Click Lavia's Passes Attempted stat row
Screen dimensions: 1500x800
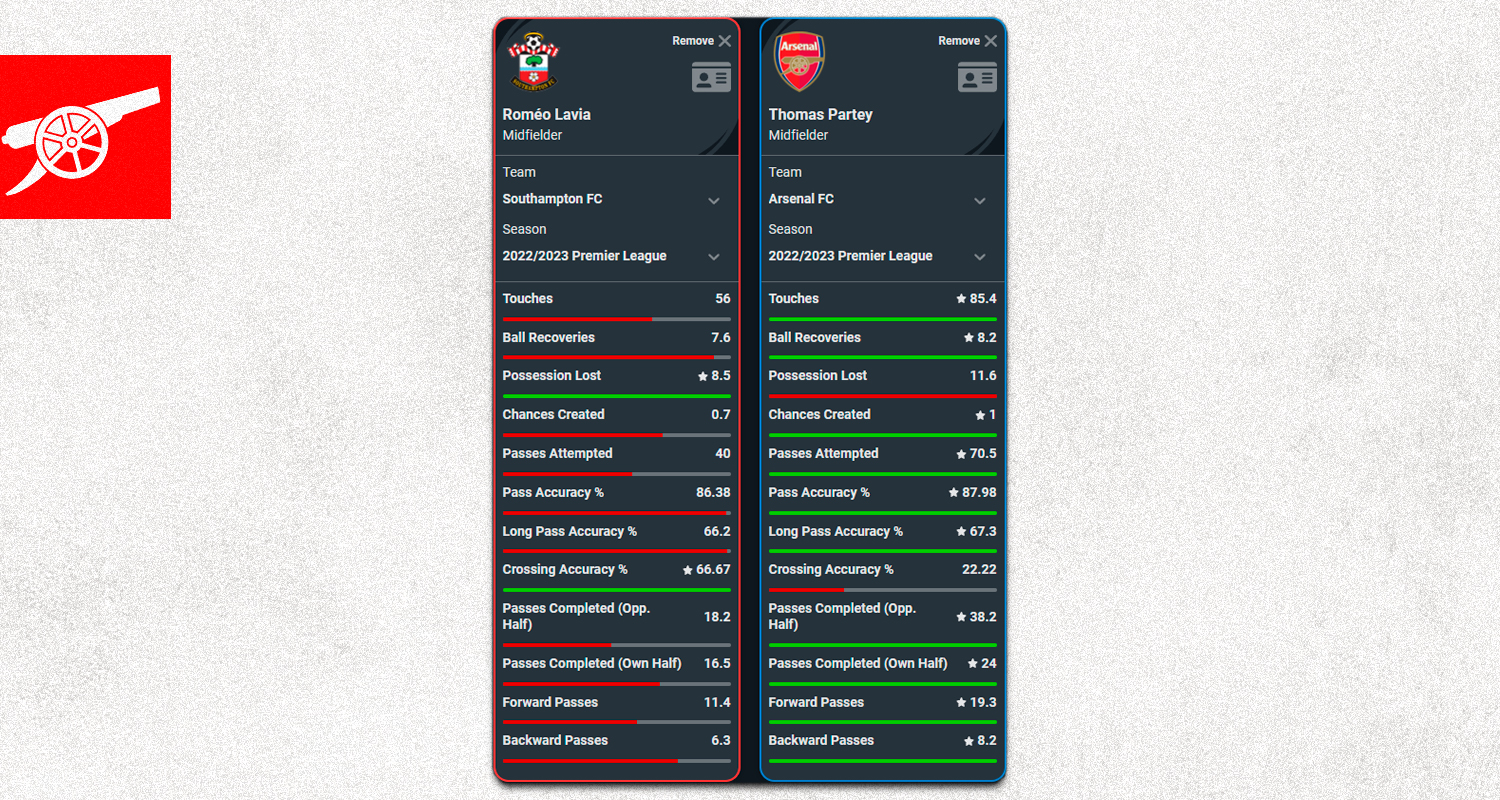617,459
